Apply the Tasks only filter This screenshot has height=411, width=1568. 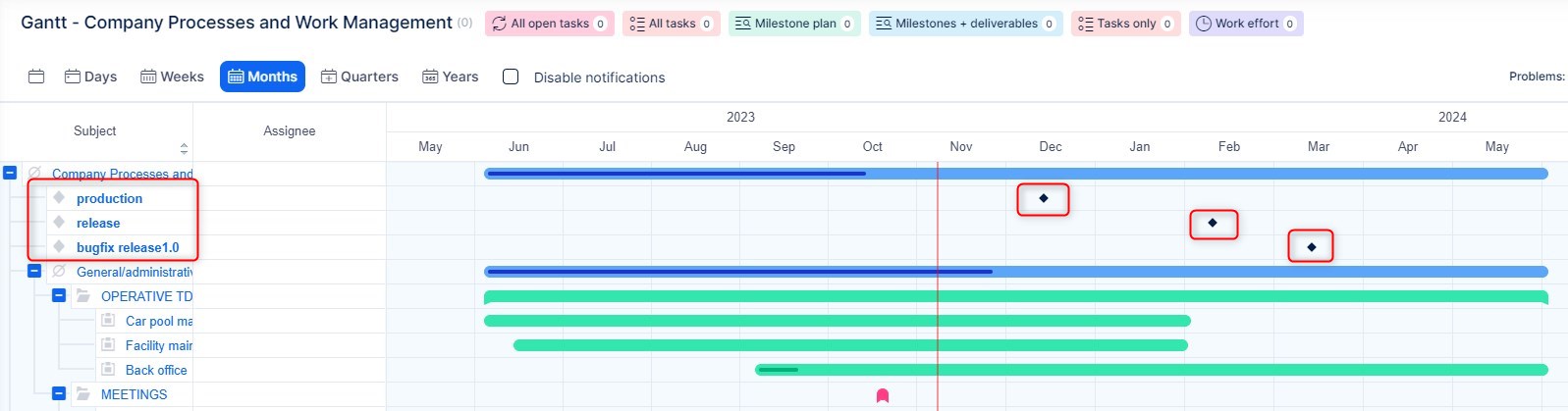pyautogui.click(x=1124, y=24)
